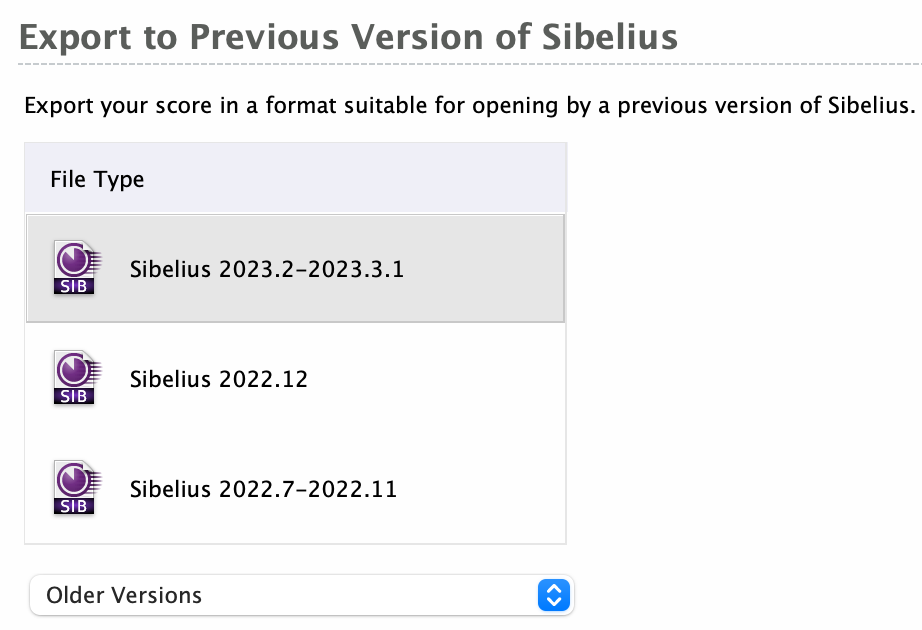This screenshot has width=922, height=630.
Task: Click the Sibelius file badge in the middle row
Action: tap(73, 377)
